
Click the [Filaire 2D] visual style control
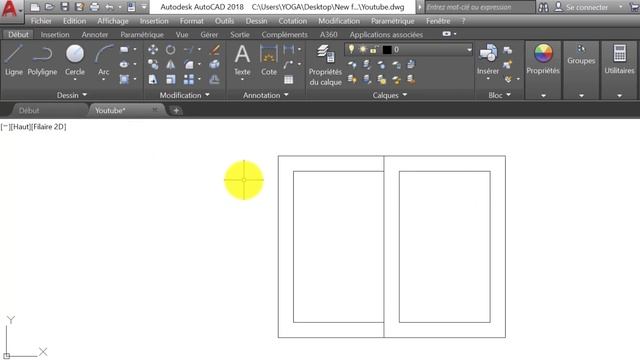click(49, 127)
